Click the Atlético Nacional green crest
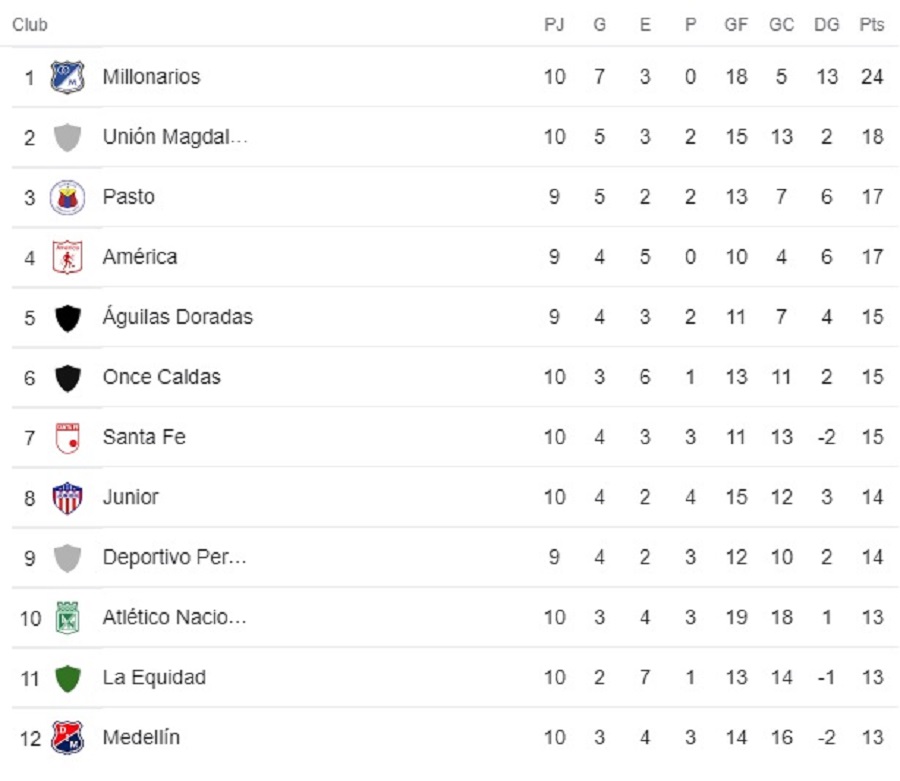The width and height of the screenshot is (900, 781). (67, 617)
